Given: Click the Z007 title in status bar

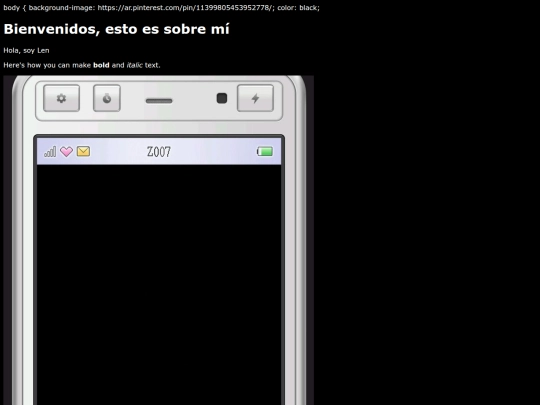Looking at the screenshot, I should tap(159, 152).
